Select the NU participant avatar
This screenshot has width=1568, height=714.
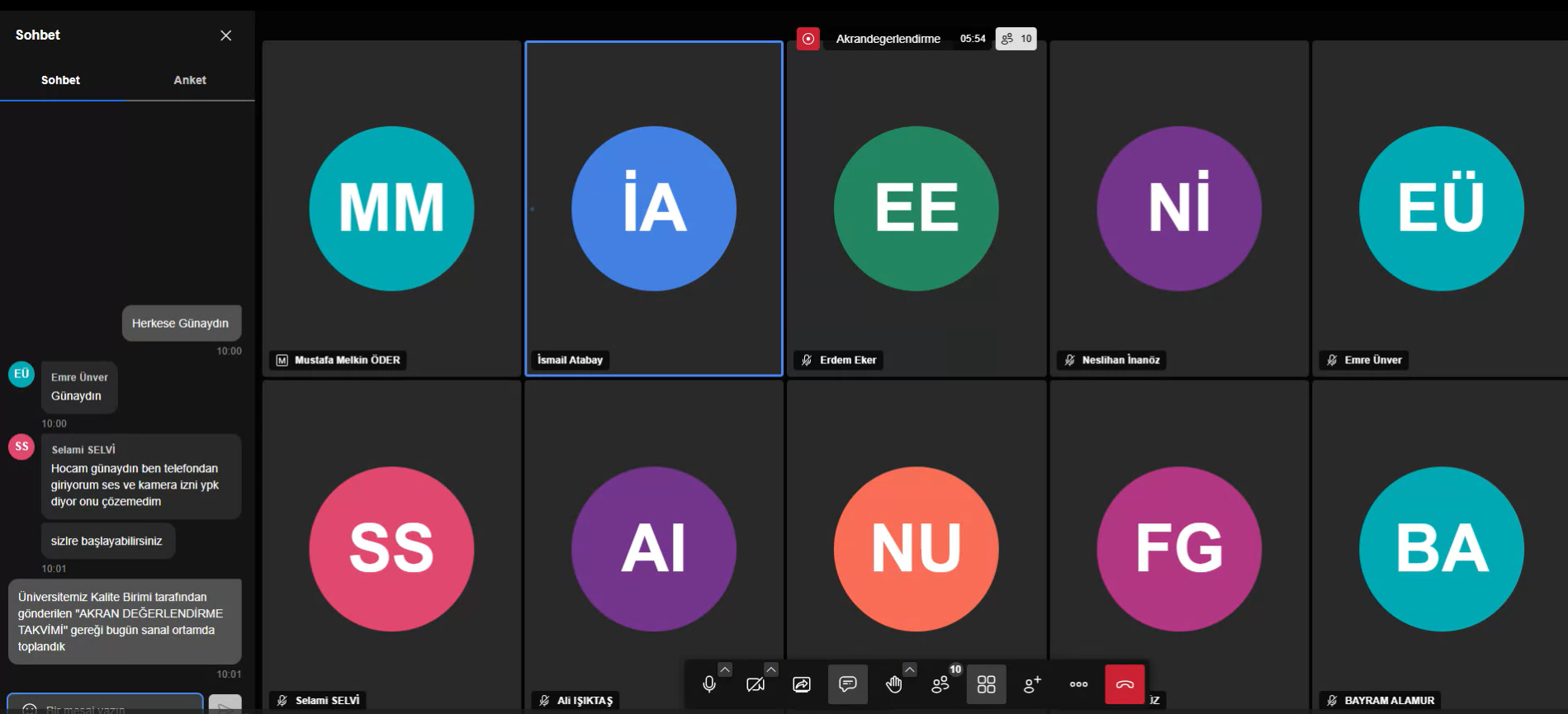coord(917,549)
